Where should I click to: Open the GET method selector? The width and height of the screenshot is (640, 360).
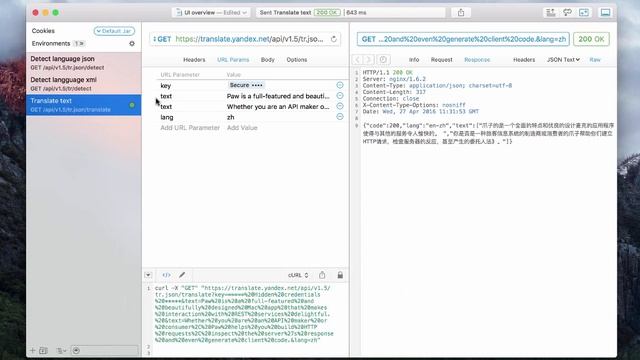(162, 39)
